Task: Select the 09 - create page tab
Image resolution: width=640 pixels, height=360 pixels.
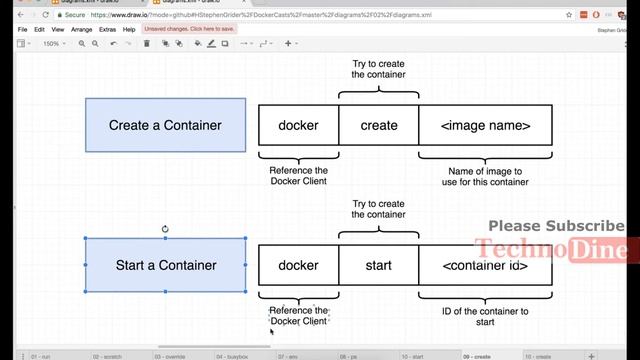Action: 477,357
